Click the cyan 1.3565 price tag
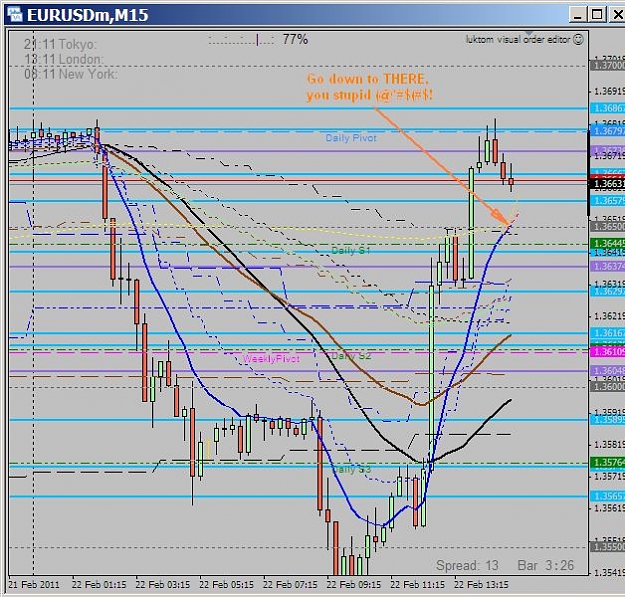 point(607,496)
